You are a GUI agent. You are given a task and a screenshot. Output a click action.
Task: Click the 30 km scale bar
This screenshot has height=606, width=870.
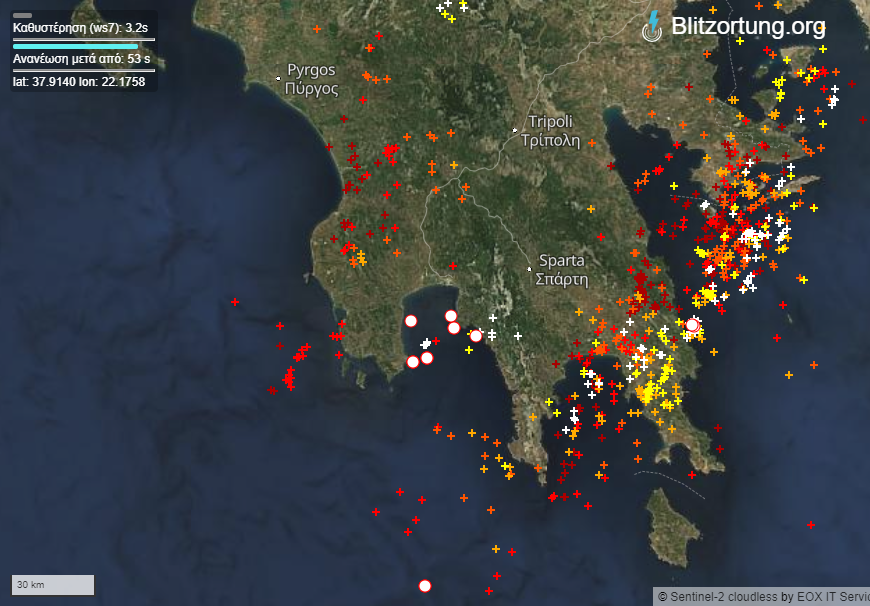53,585
